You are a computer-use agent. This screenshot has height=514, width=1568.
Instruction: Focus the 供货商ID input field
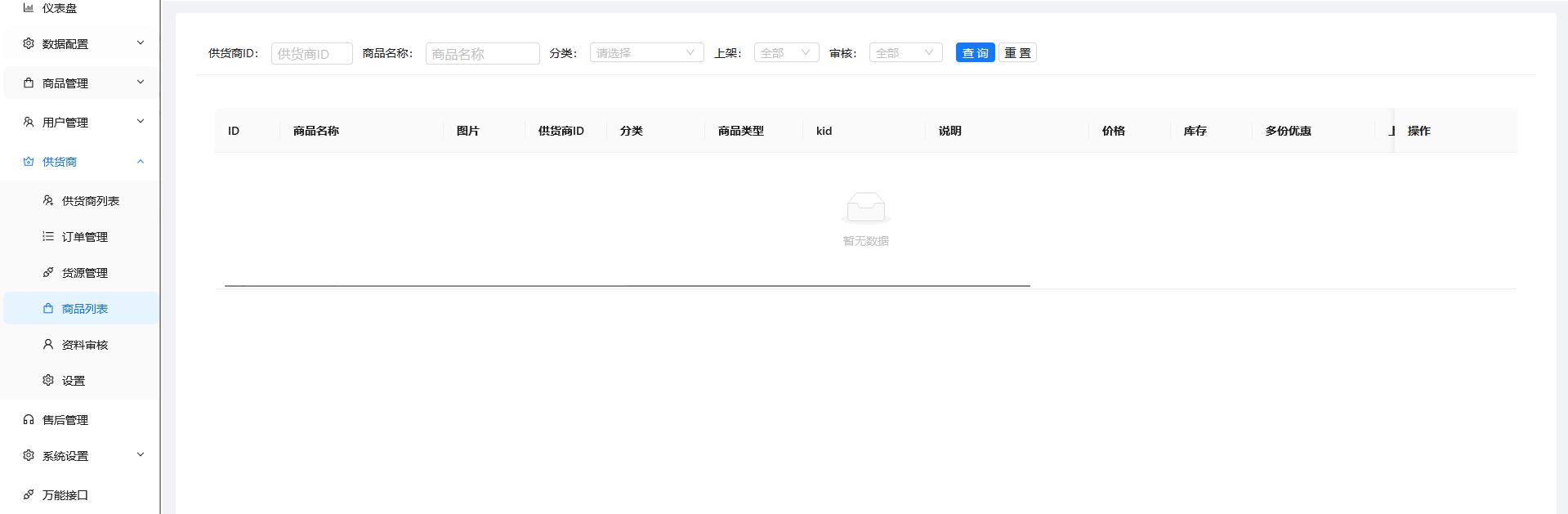[x=311, y=54]
